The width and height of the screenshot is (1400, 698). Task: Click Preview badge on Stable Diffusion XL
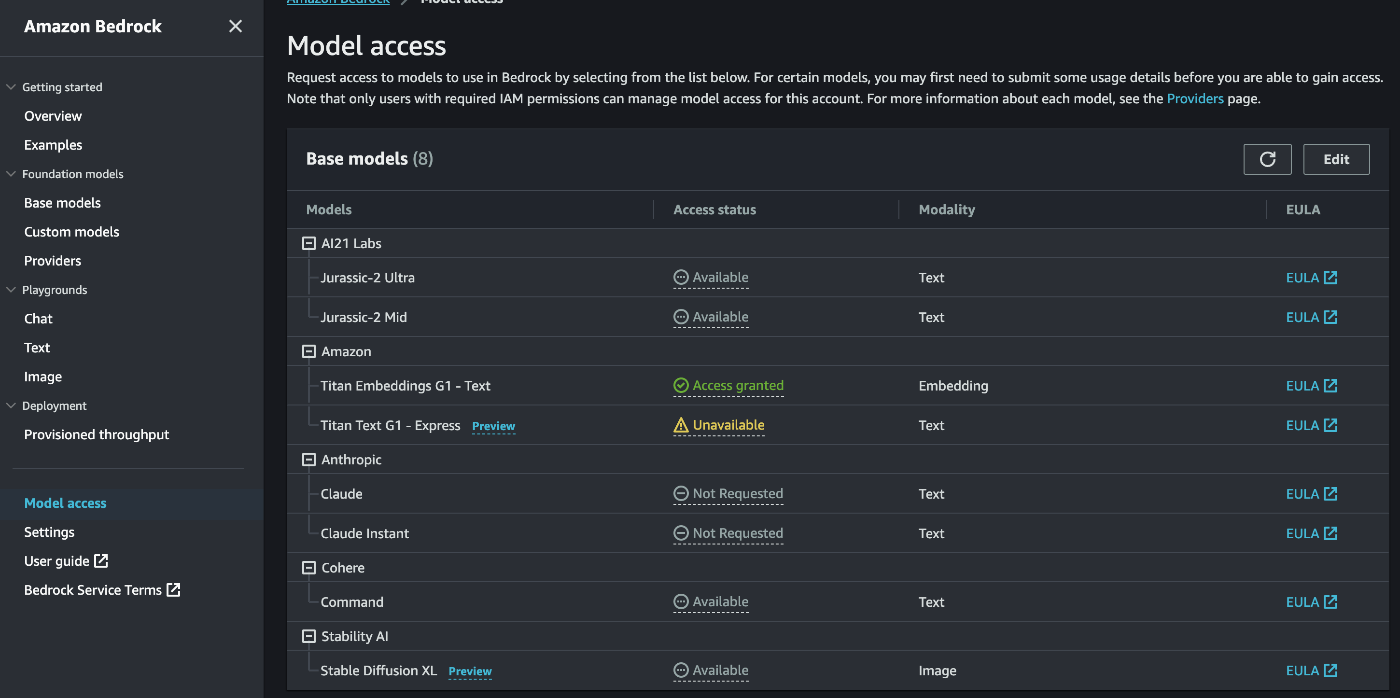coord(470,672)
